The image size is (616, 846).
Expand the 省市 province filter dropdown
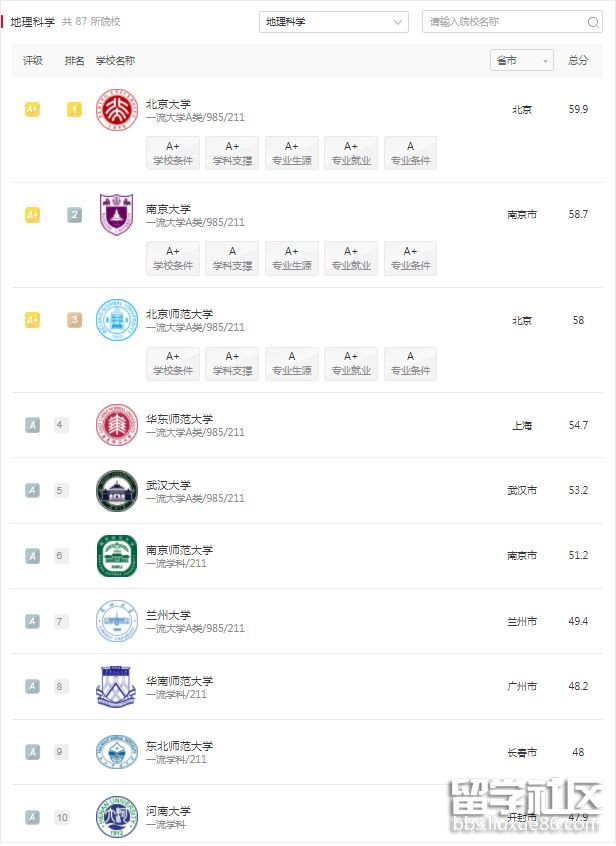click(x=522, y=61)
